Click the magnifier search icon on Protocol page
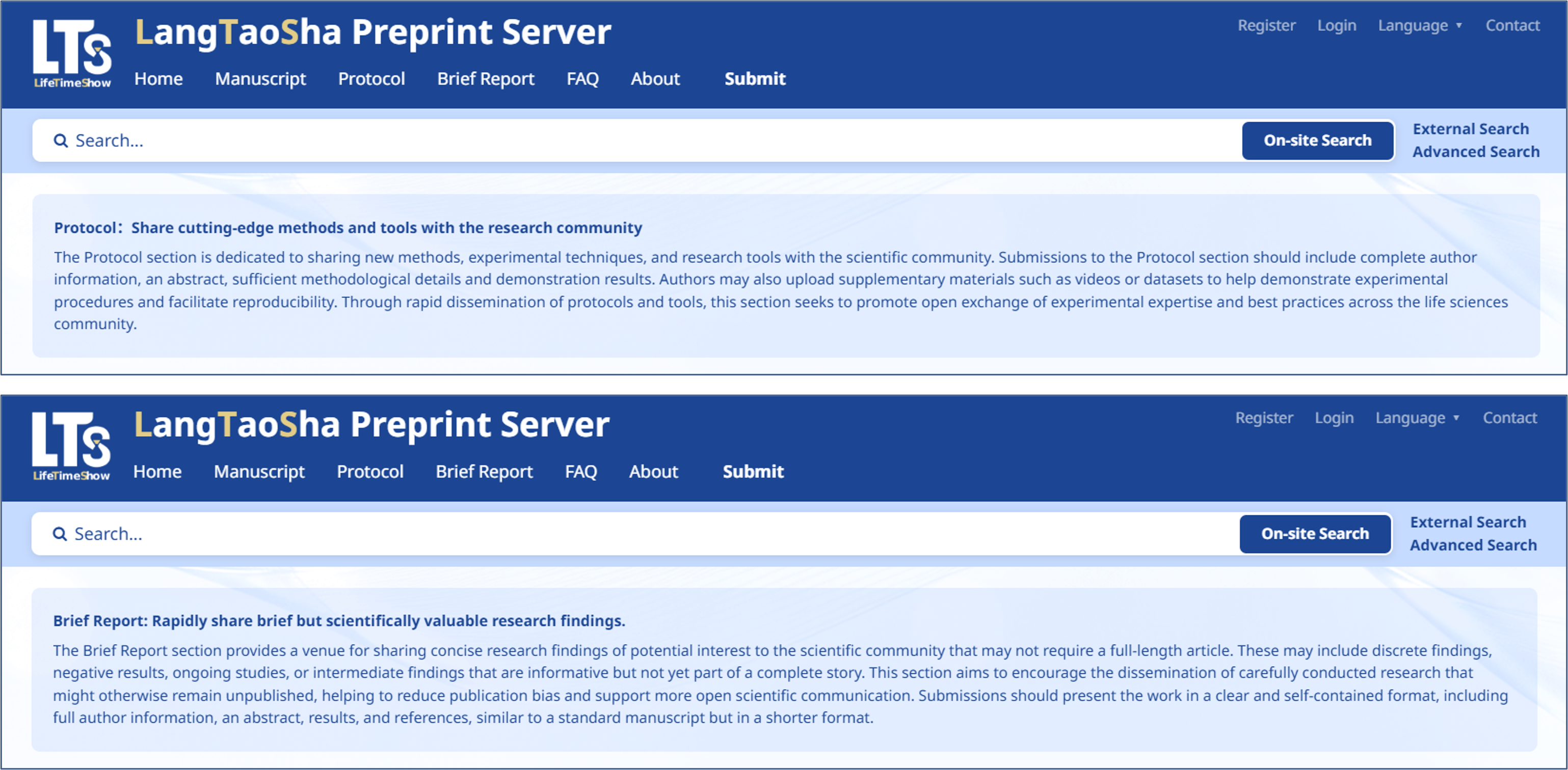The width and height of the screenshot is (1568, 770). point(60,141)
